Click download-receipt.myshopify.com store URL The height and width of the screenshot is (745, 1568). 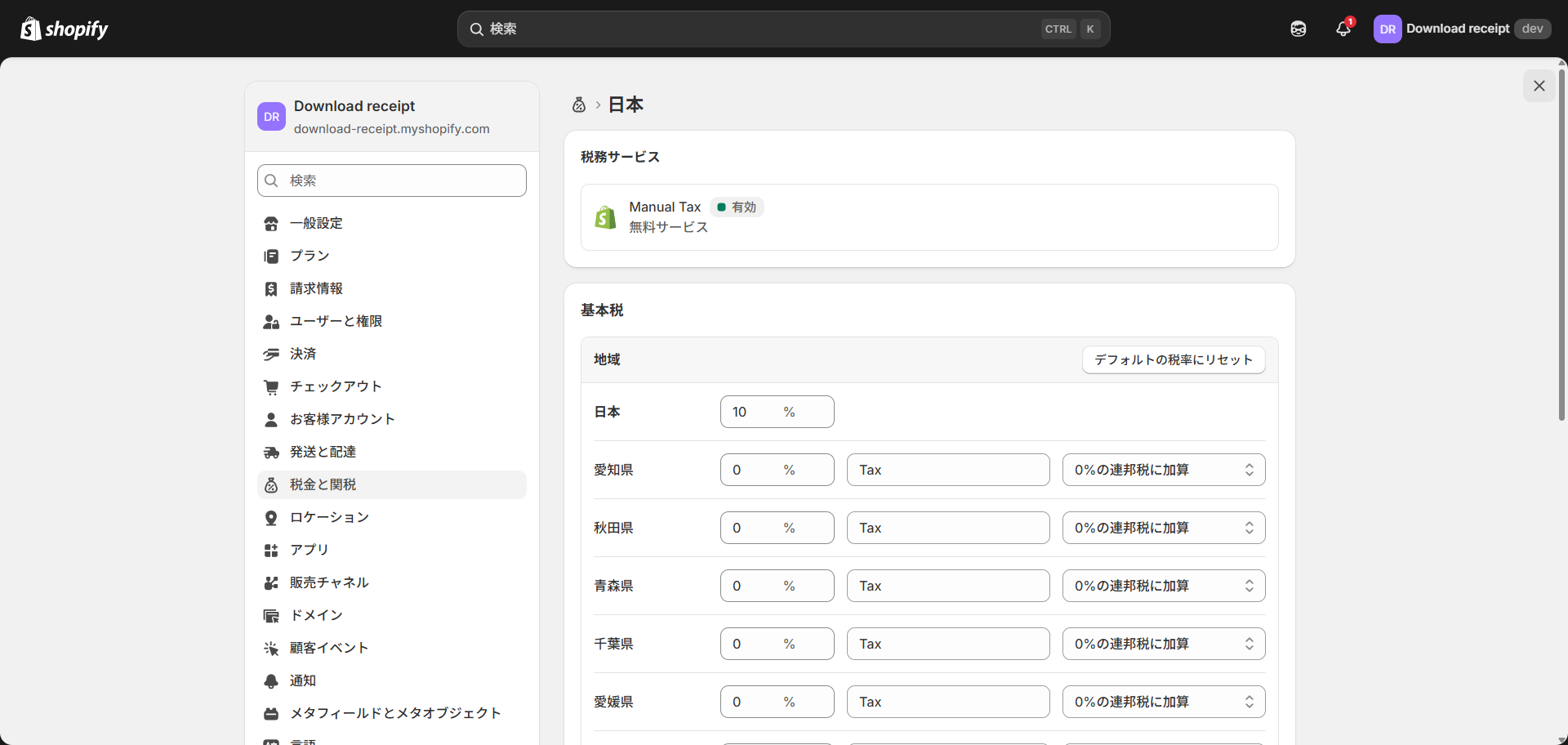tap(392, 129)
